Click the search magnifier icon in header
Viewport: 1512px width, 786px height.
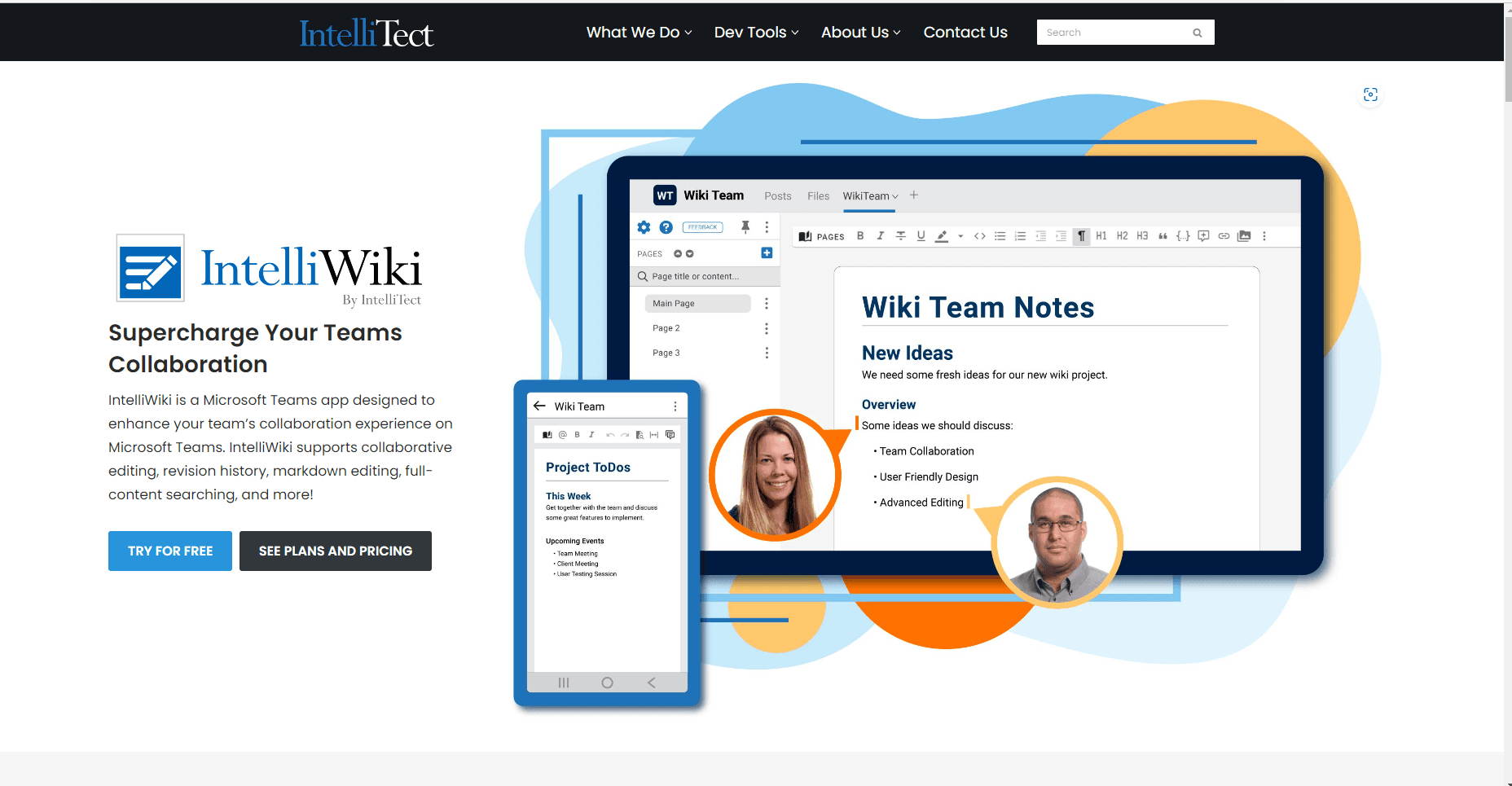coord(1198,33)
